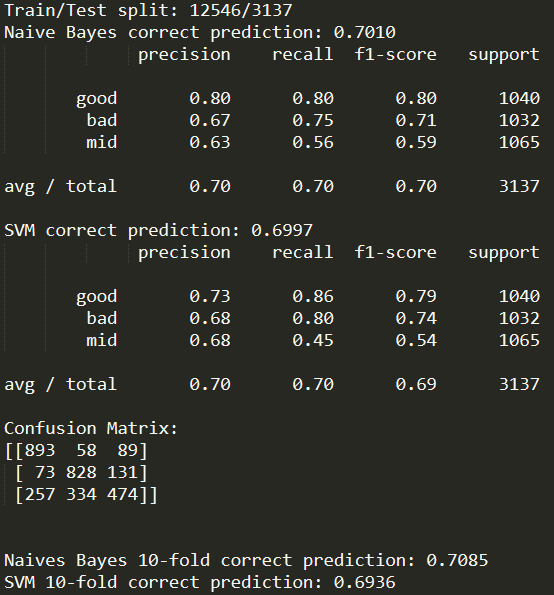The height and width of the screenshot is (595, 554).
Task: Click the second table's 'recall' header
Action: (303, 252)
